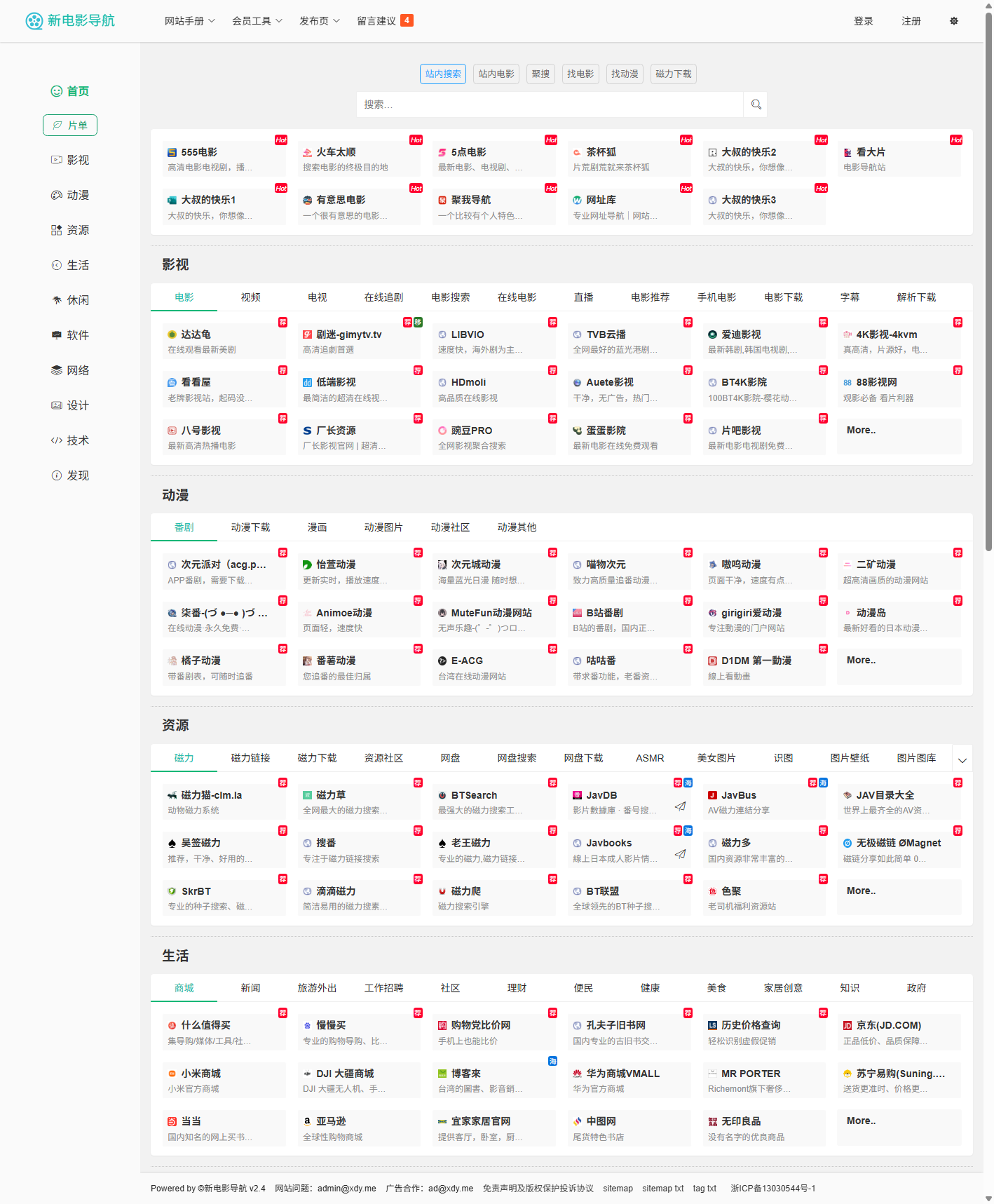The image size is (994, 1204).
Task: Expand the 会员工具 dropdown menu
Action: [x=257, y=21]
